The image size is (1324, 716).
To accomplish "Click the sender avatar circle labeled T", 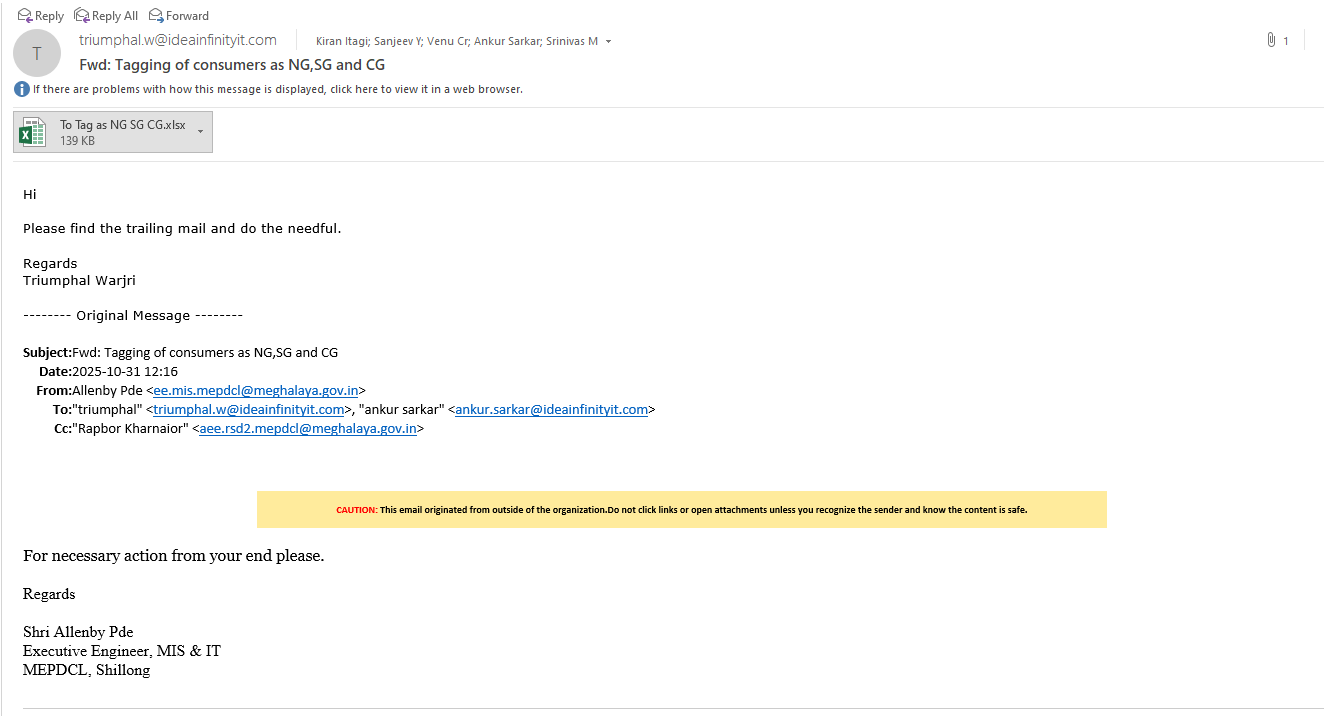I will [x=38, y=53].
